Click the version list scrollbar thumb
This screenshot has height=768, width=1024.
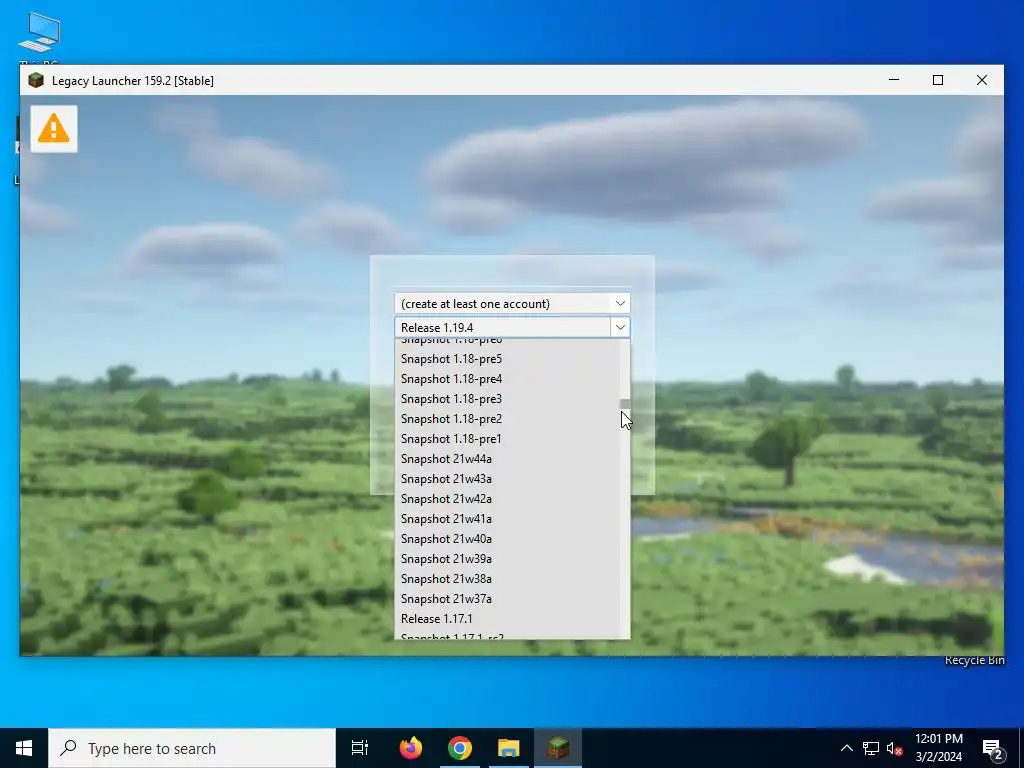[x=625, y=404]
